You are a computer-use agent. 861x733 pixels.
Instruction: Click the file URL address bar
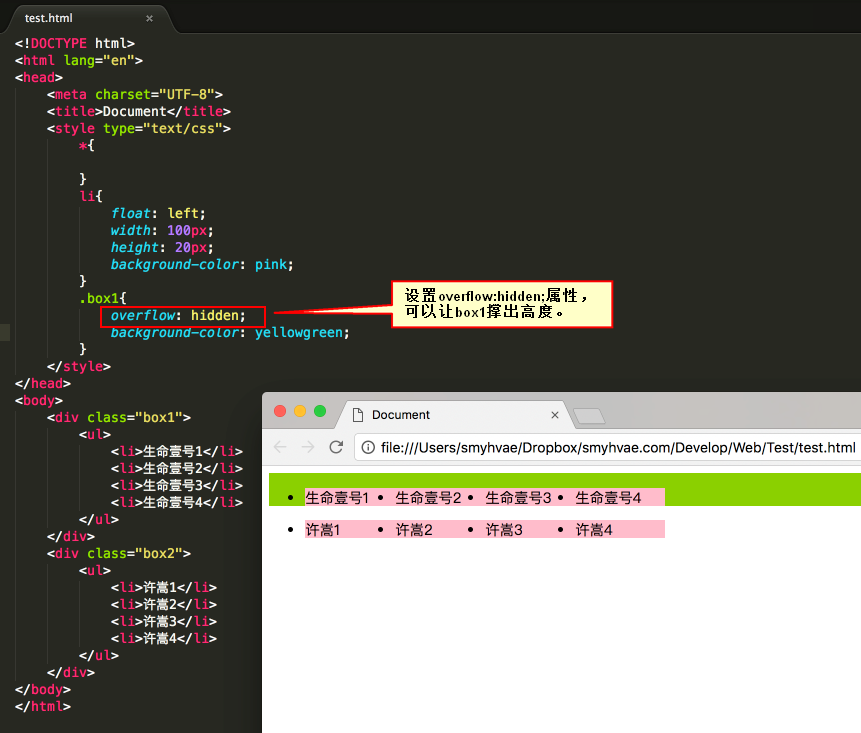point(608,447)
